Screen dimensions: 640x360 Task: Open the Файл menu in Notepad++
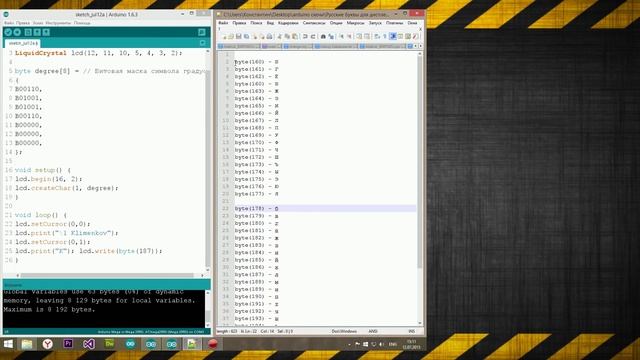[223, 23]
